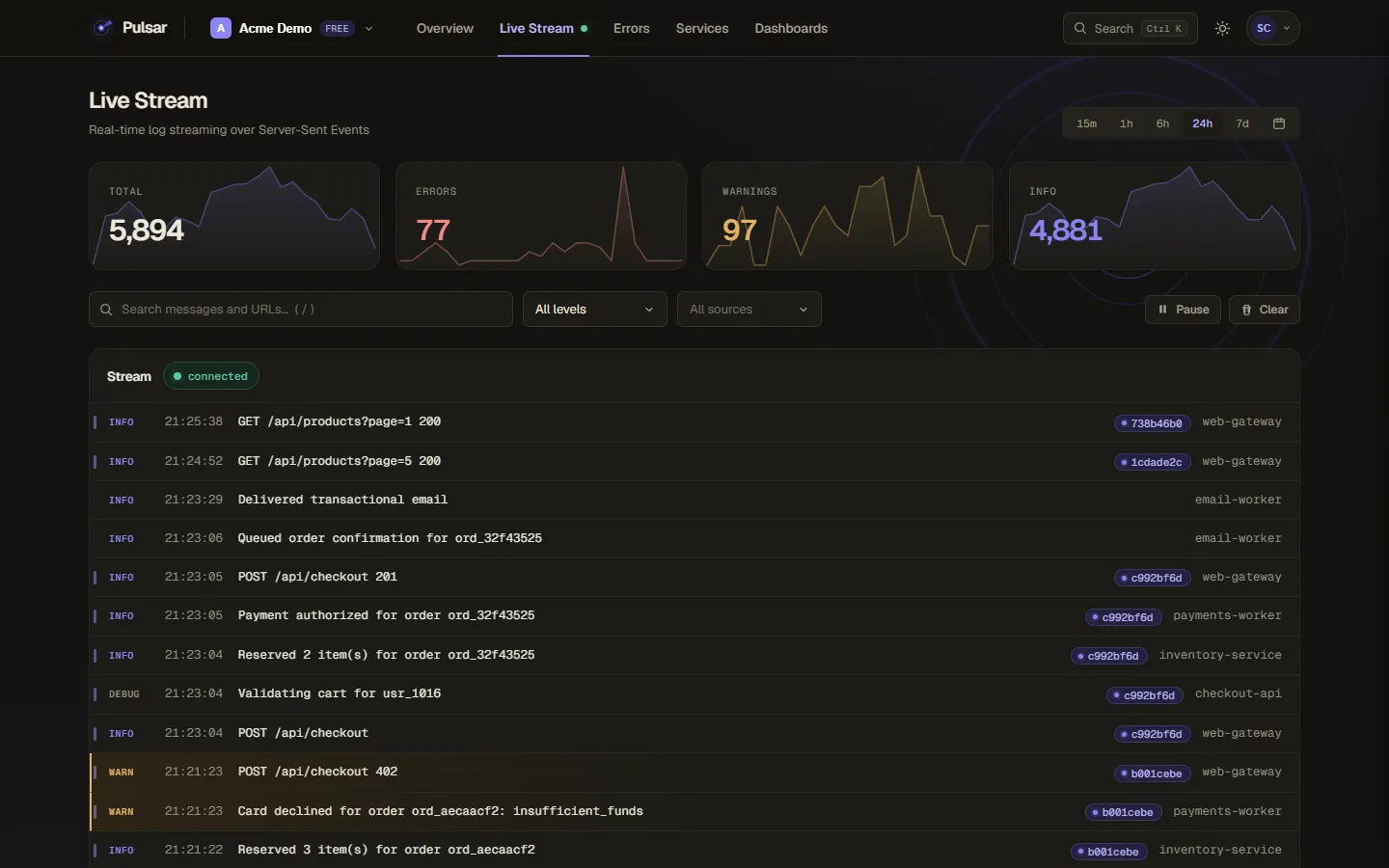Image resolution: width=1389 pixels, height=868 pixels.
Task: Select the 6h time range
Action: pyautogui.click(x=1162, y=123)
